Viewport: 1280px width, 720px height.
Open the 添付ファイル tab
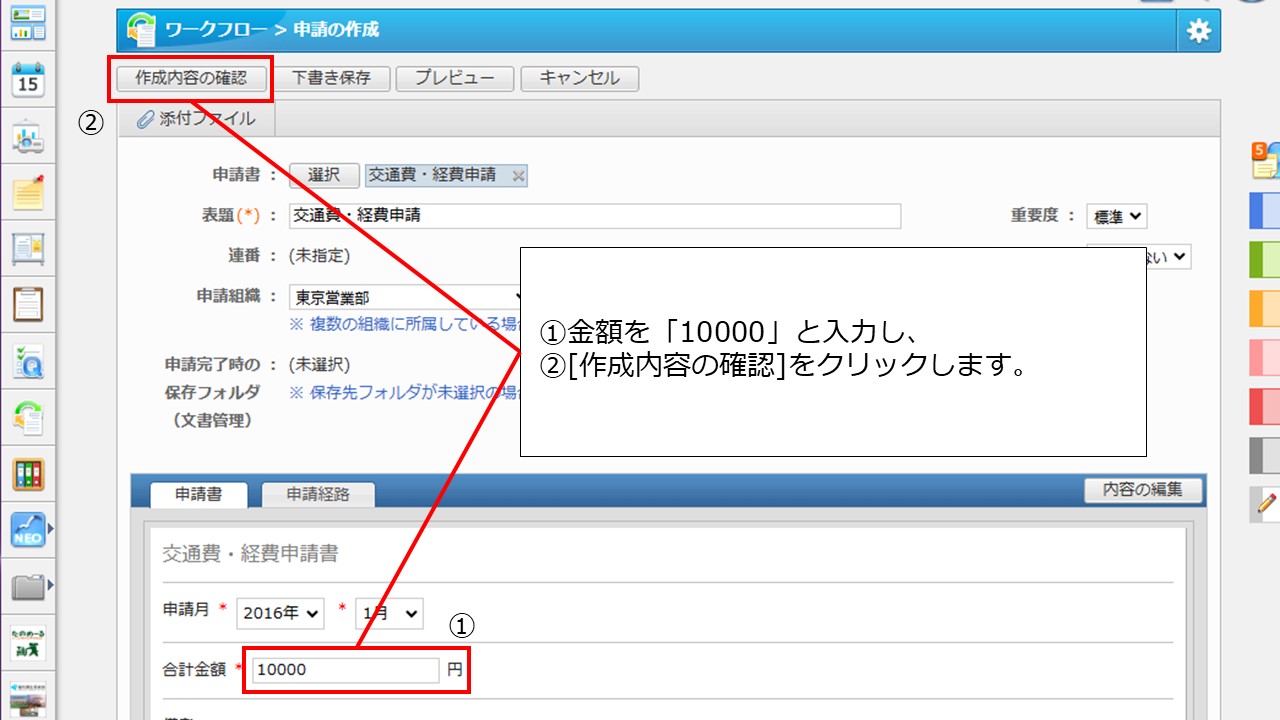(x=196, y=119)
